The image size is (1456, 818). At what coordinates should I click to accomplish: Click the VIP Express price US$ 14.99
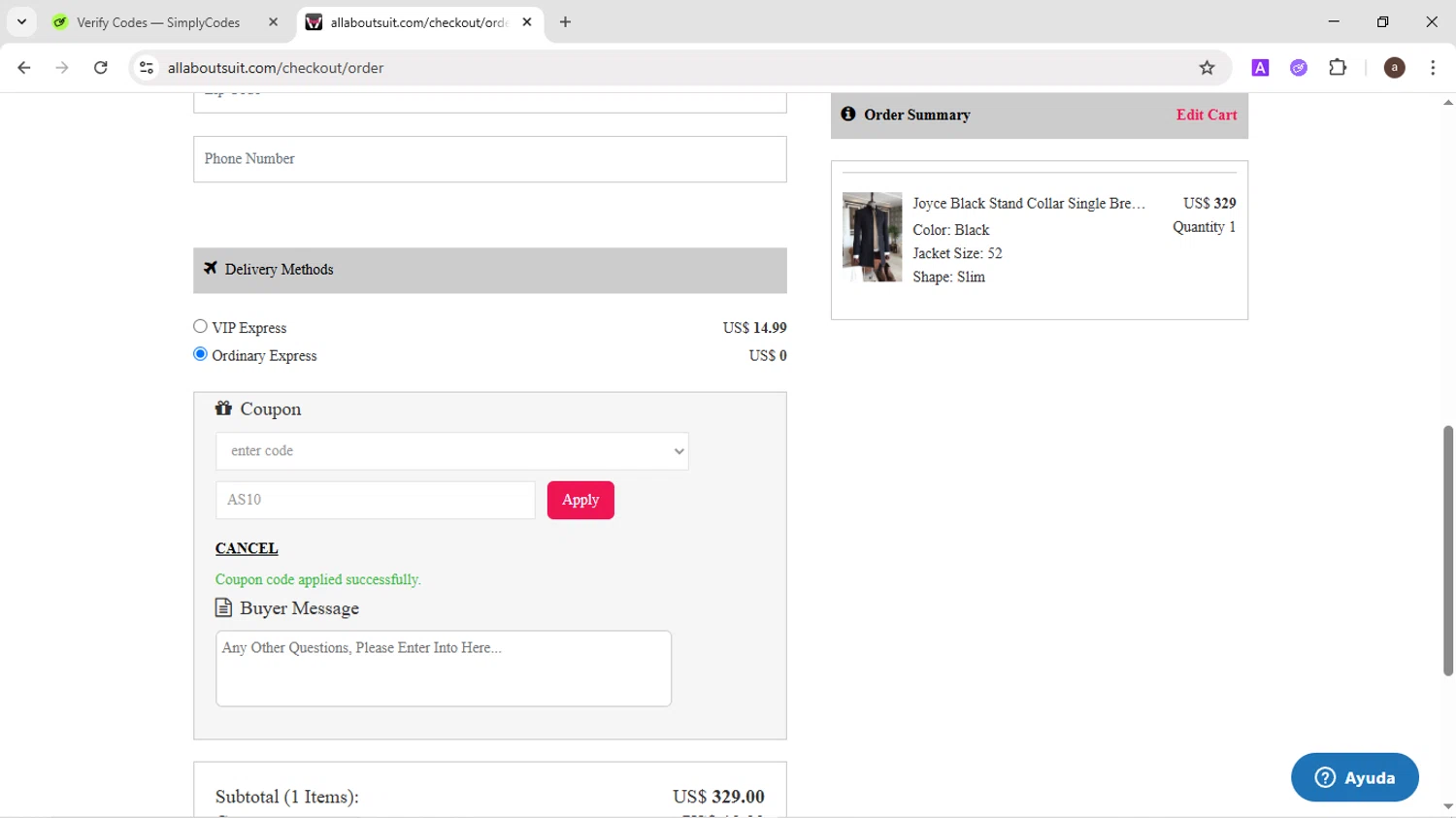coord(754,328)
